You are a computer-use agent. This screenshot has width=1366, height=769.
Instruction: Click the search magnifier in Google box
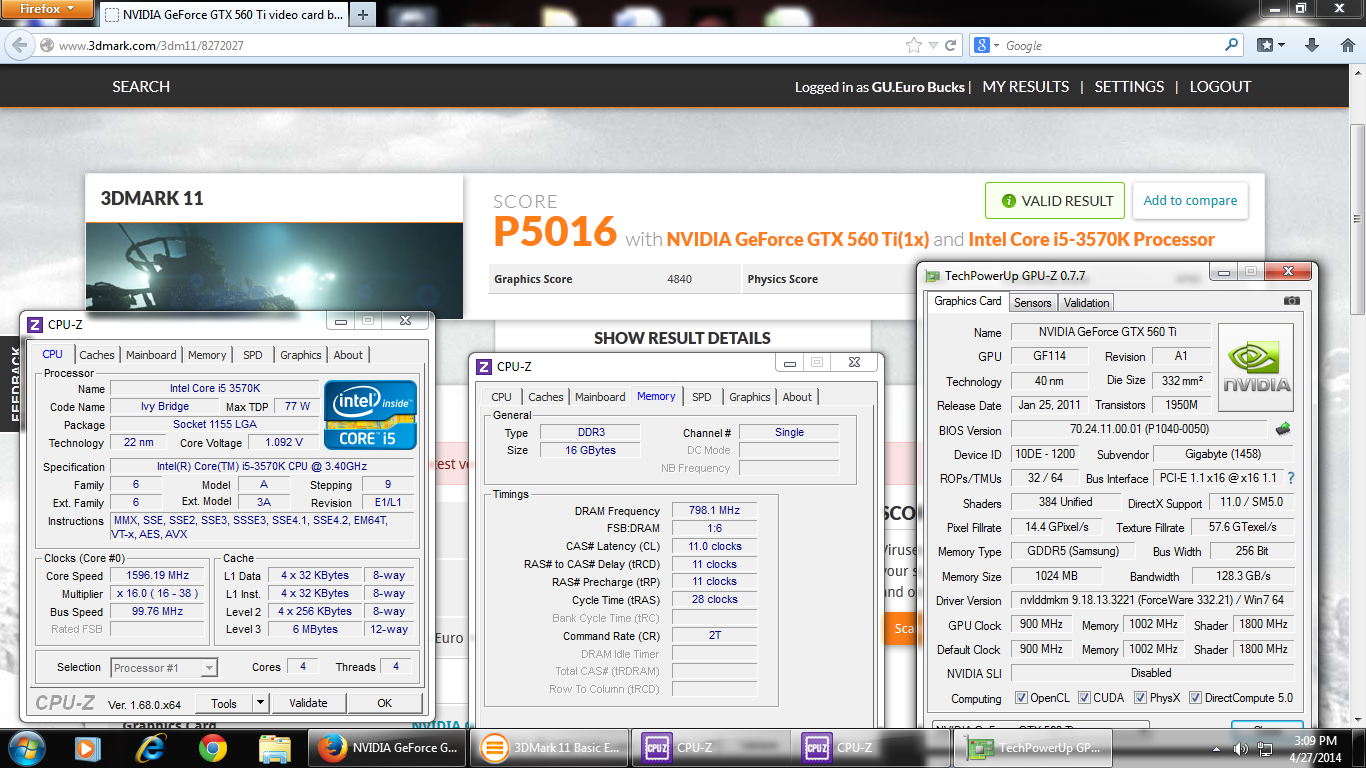(1231, 45)
